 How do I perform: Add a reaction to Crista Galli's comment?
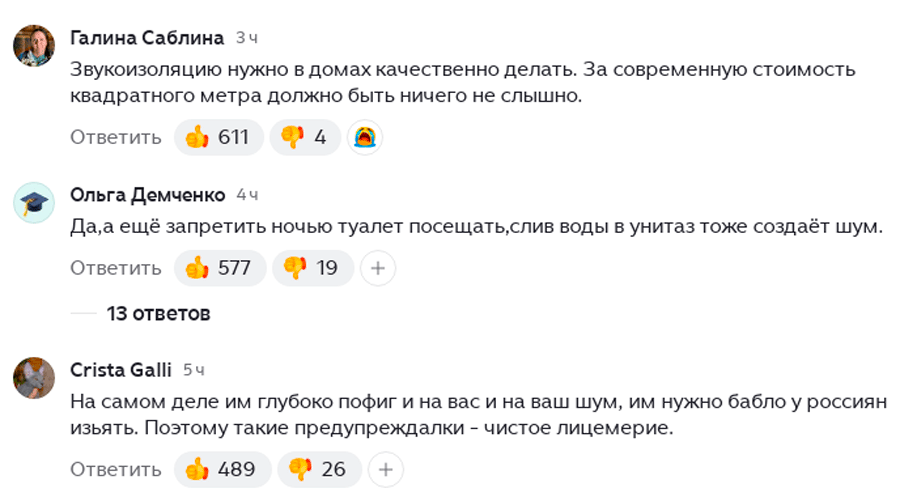(x=386, y=469)
